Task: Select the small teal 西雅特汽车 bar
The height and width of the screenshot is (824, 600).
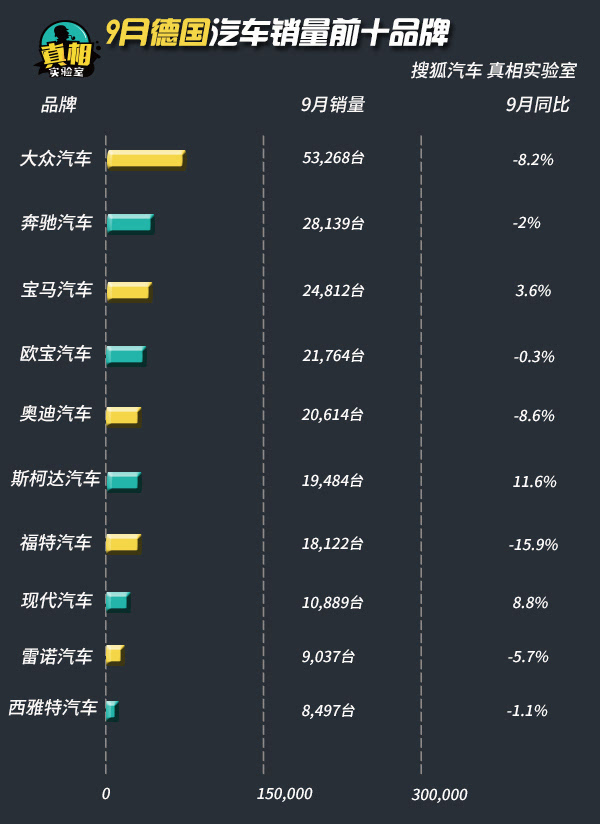Action: point(112,710)
